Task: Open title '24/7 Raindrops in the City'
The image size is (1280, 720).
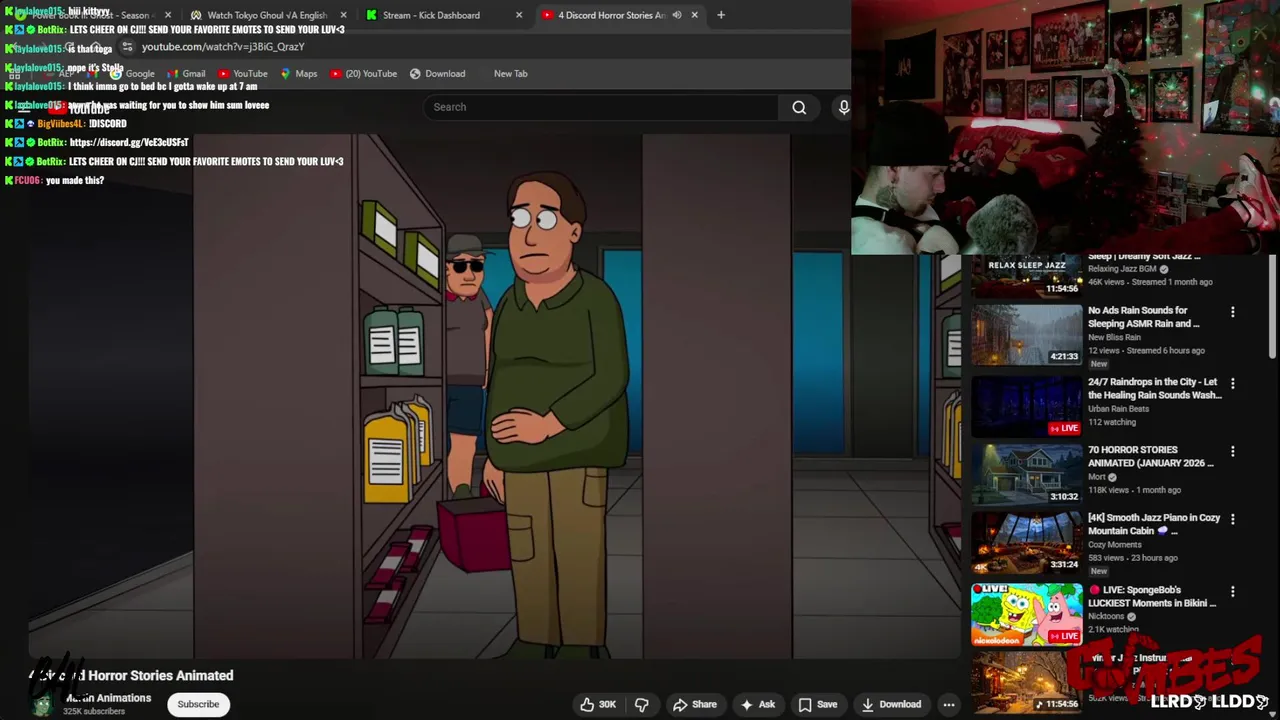Action: coord(1154,388)
